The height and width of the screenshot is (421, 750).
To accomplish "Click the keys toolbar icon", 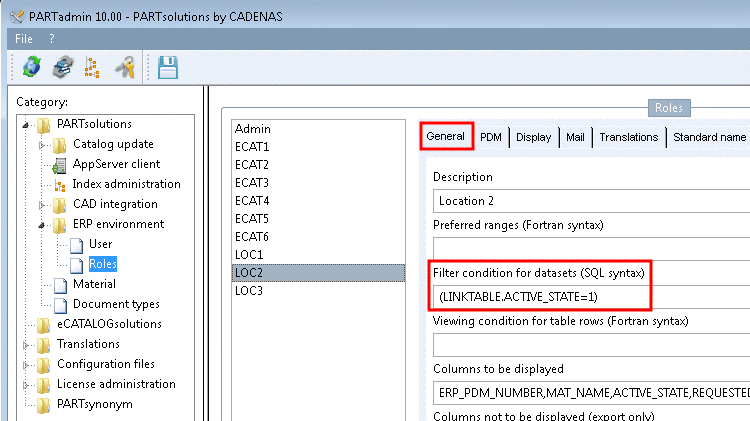I will pyautogui.click(x=125, y=67).
